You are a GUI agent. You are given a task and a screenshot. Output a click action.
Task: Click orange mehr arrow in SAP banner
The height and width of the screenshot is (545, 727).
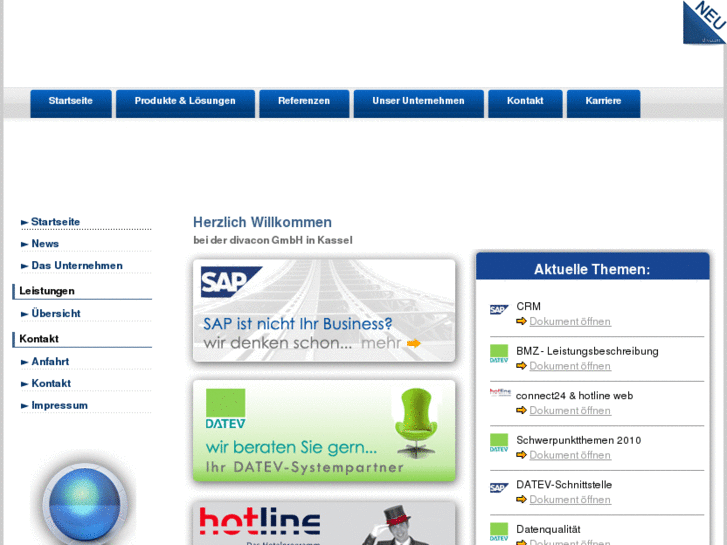click(414, 343)
